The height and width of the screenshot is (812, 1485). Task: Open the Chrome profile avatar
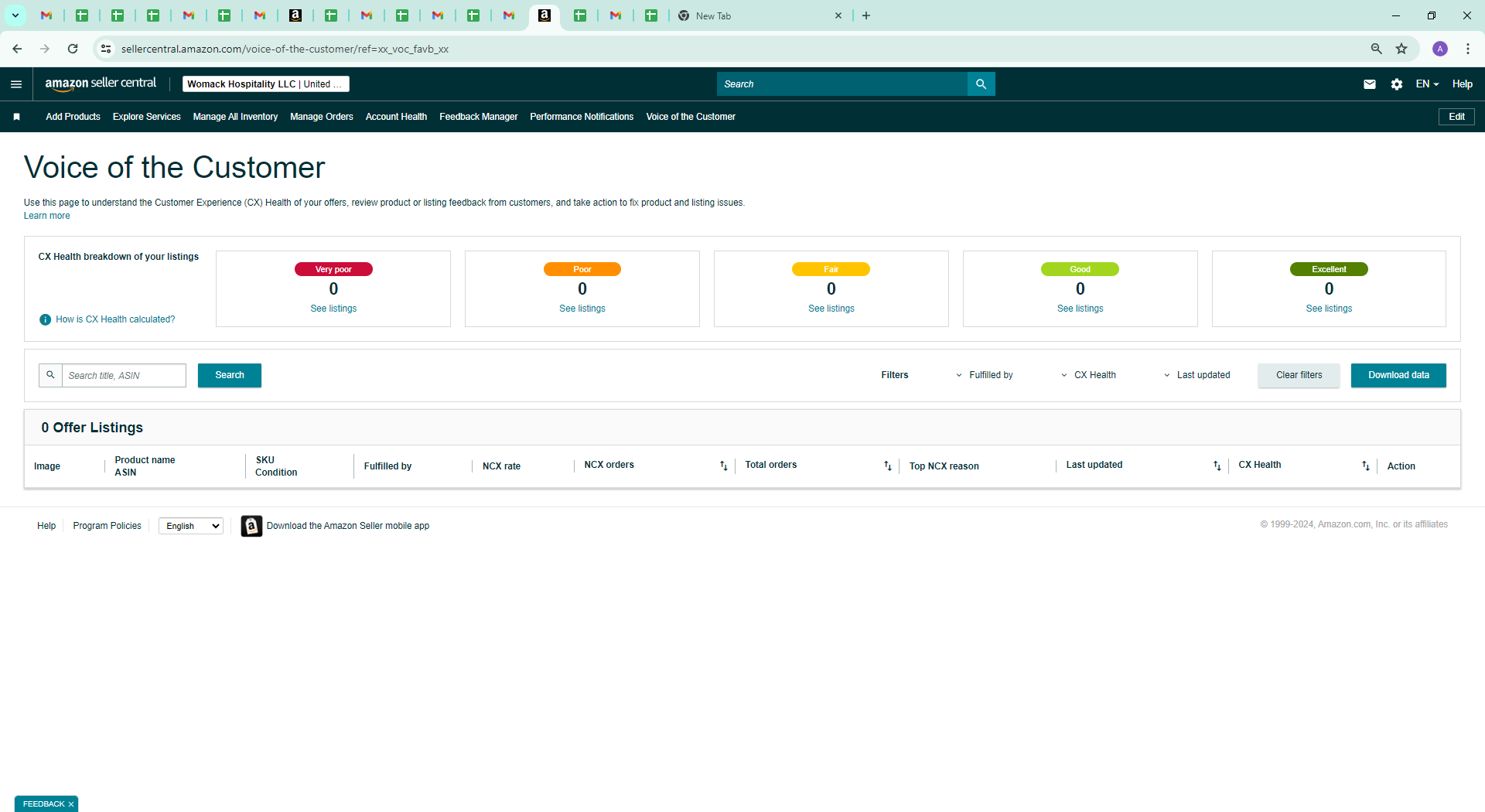pos(1440,49)
